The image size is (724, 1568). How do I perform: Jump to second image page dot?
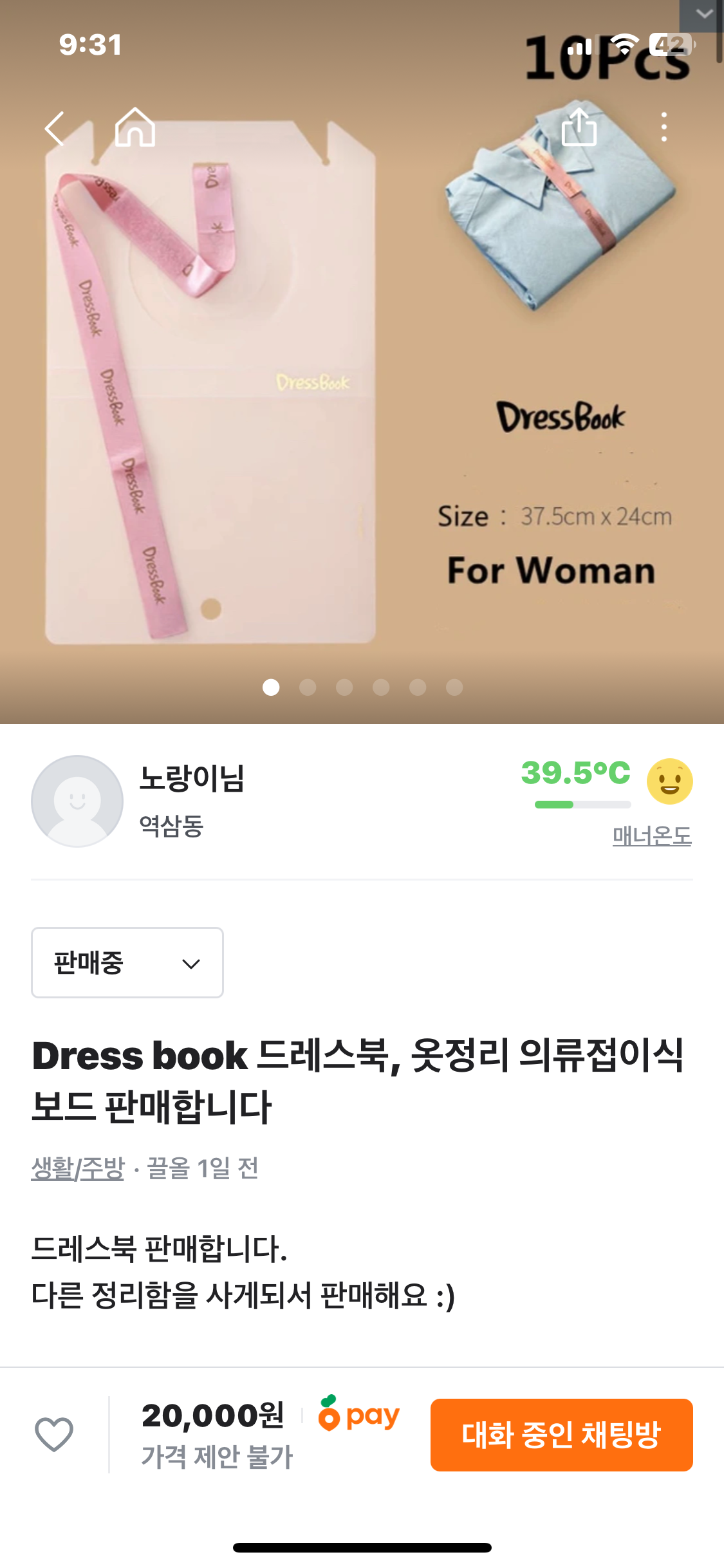tap(308, 687)
